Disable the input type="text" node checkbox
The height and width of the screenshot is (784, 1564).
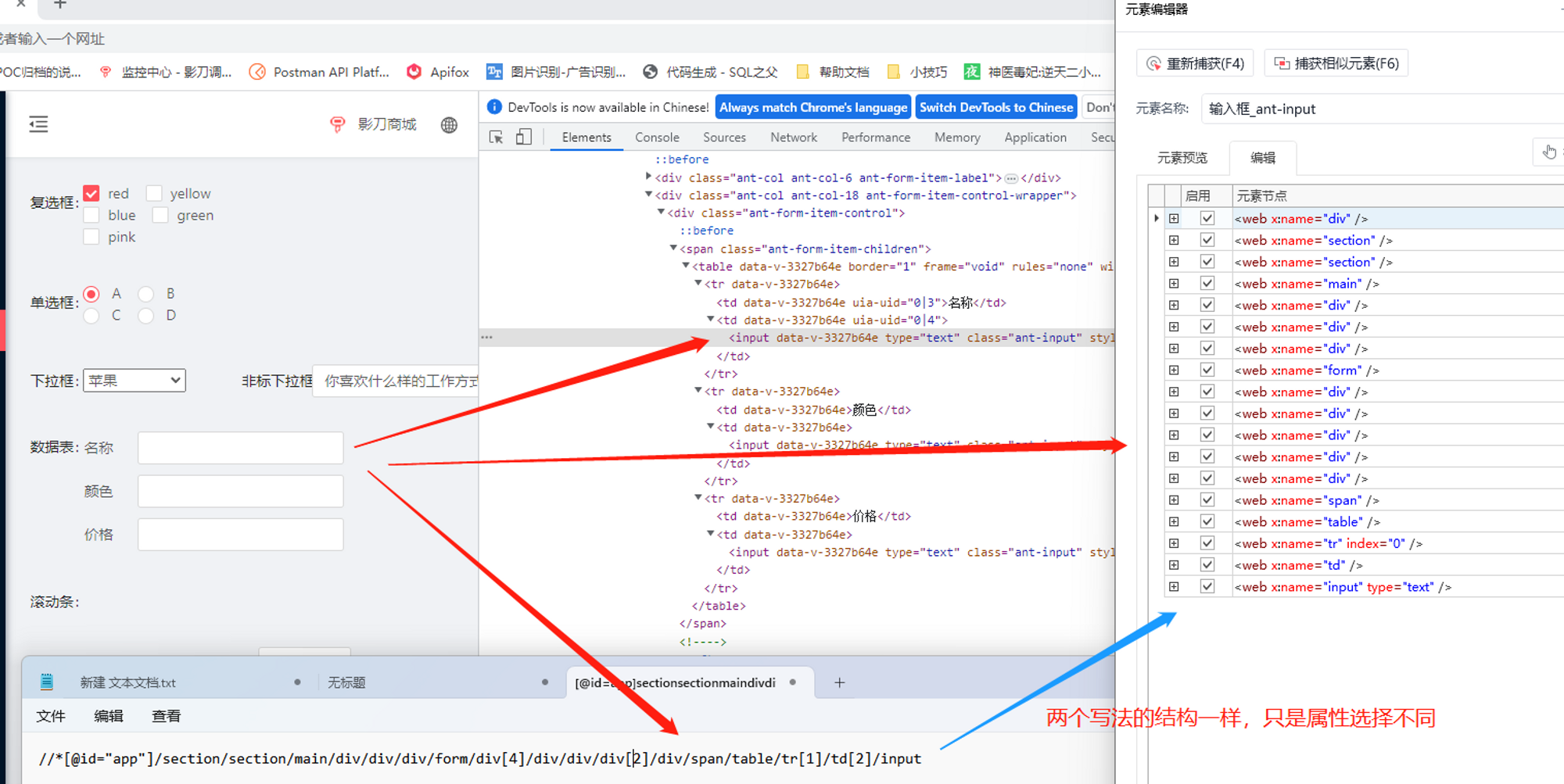[1207, 587]
